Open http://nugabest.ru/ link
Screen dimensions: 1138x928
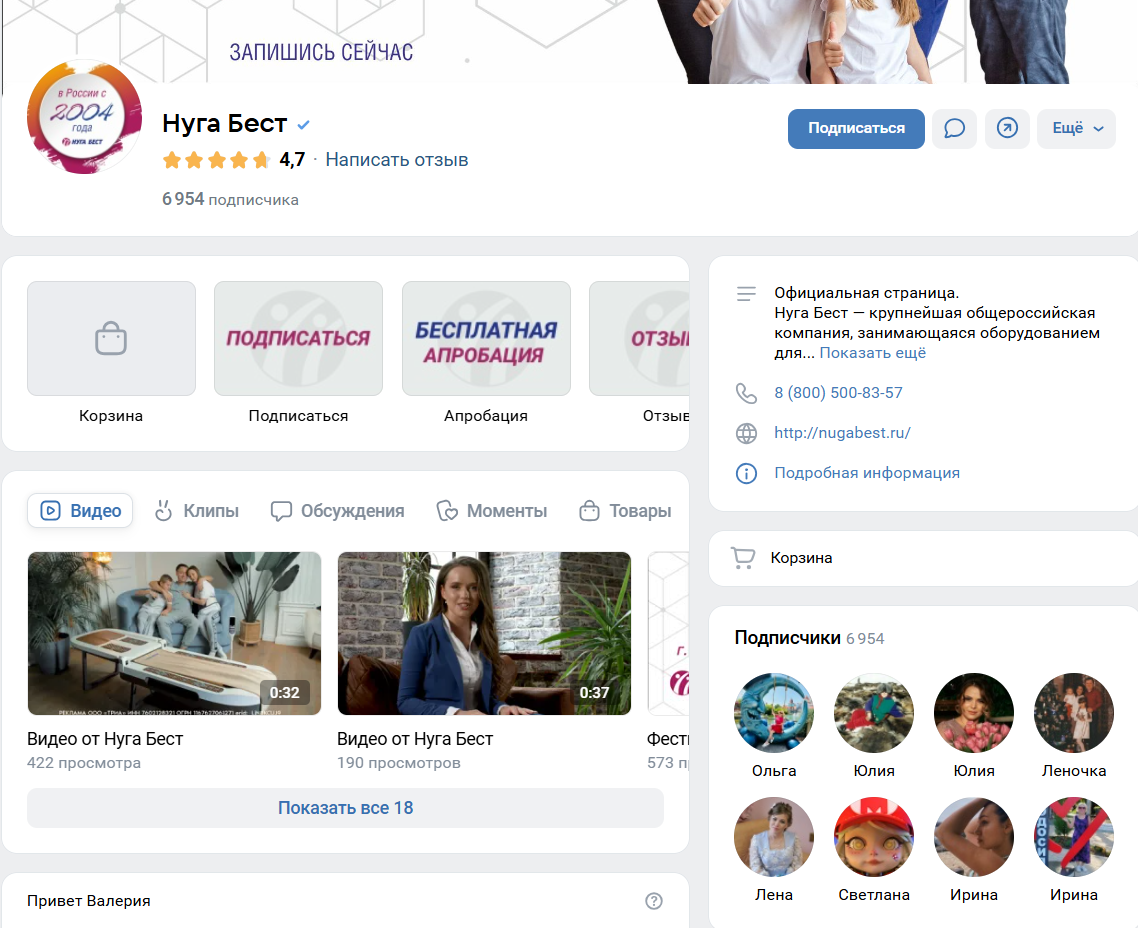(842, 432)
